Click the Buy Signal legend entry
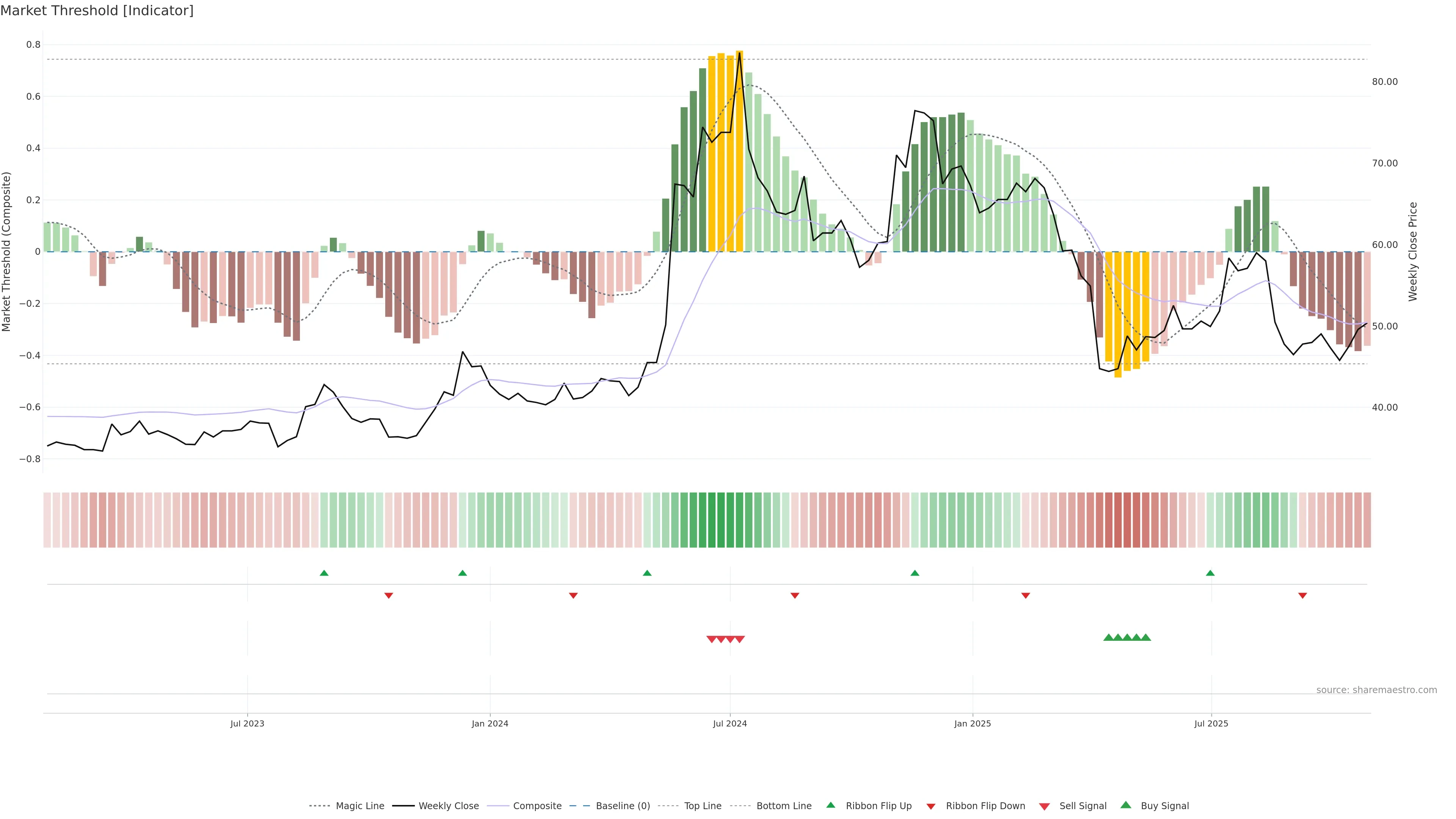The height and width of the screenshot is (819, 1456). (1164, 806)
